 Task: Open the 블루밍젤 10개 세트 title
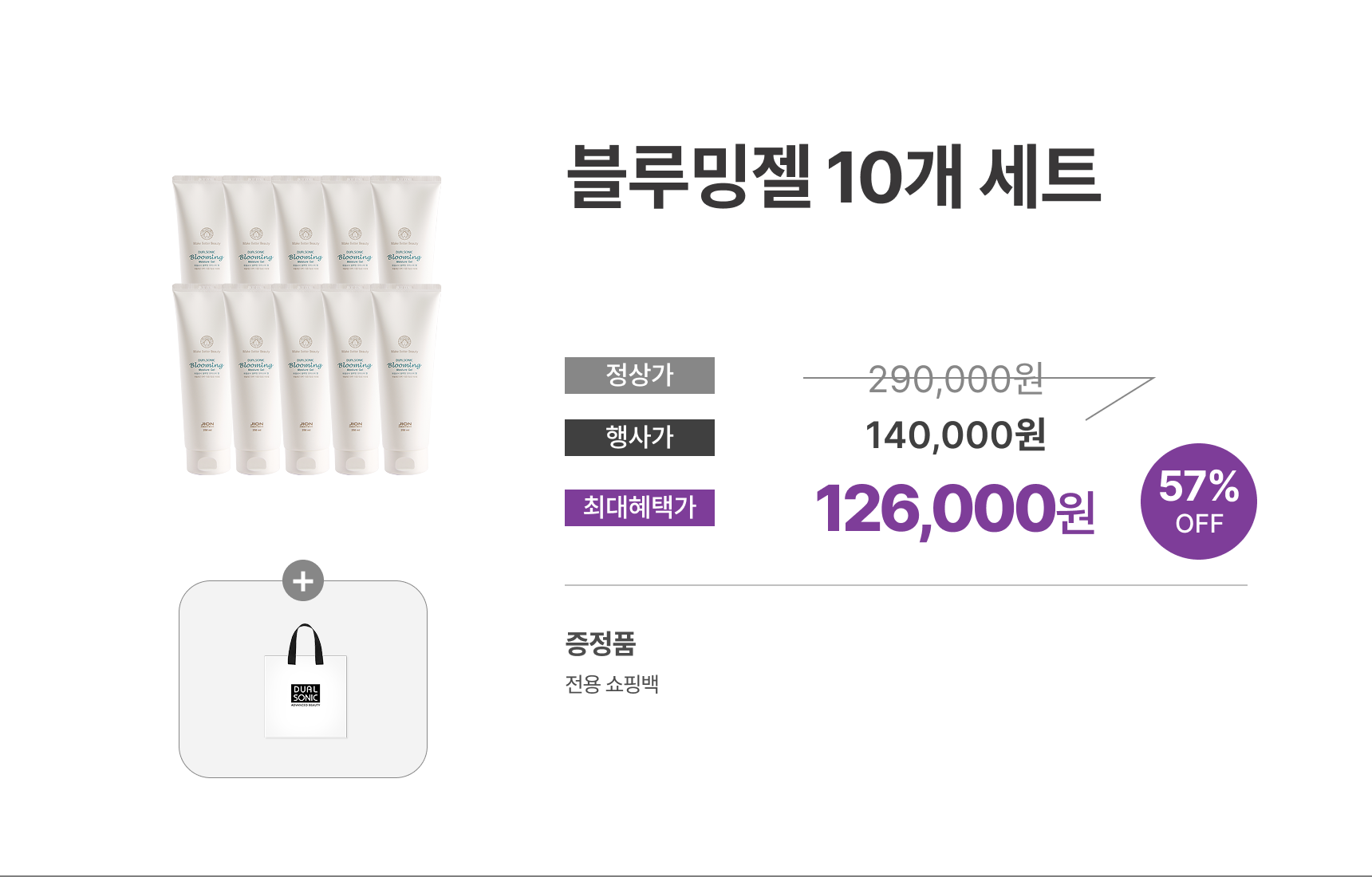tap(833, 176)
